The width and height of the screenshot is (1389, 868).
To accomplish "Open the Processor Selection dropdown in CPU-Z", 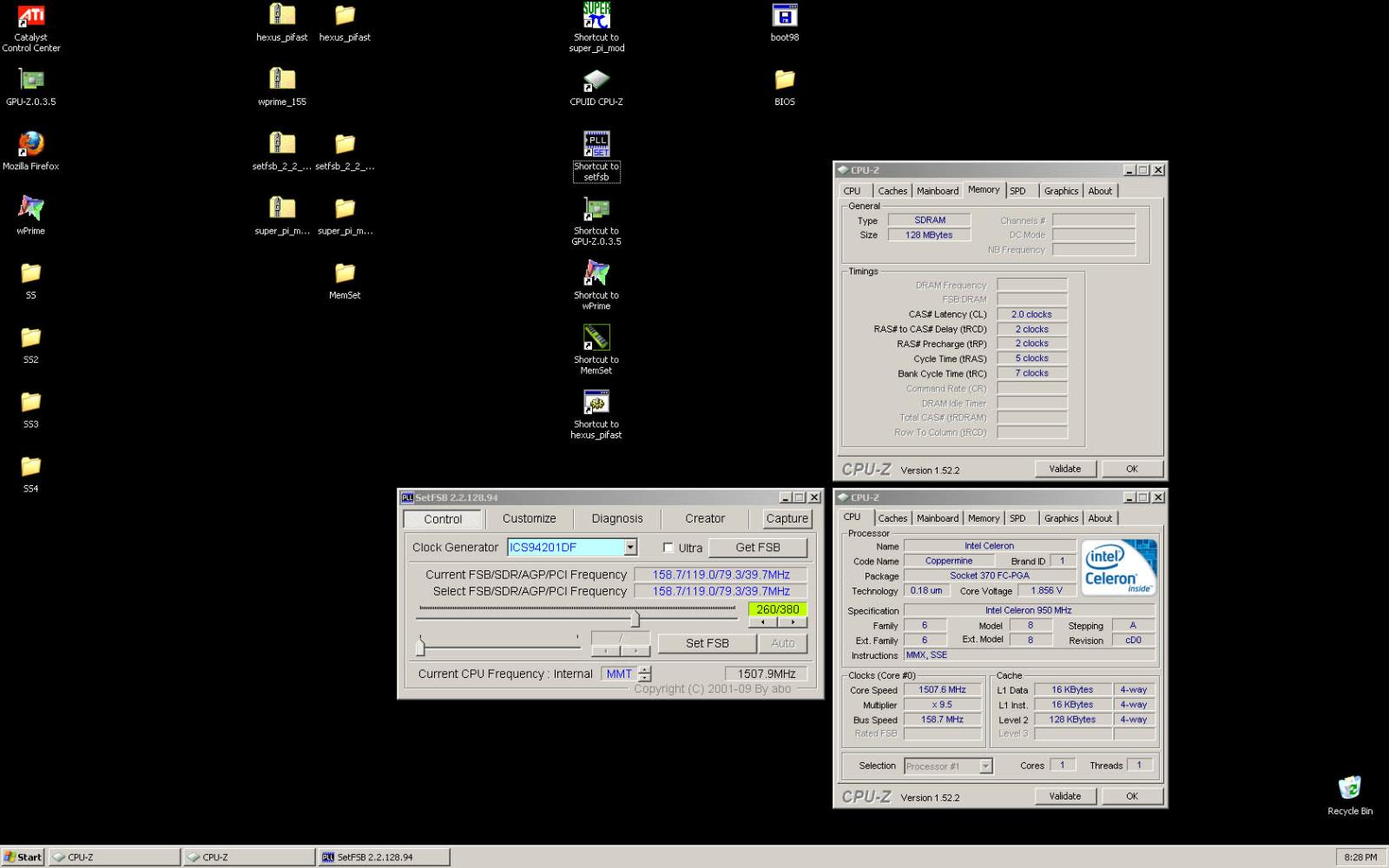I will (x=985, y=766).
